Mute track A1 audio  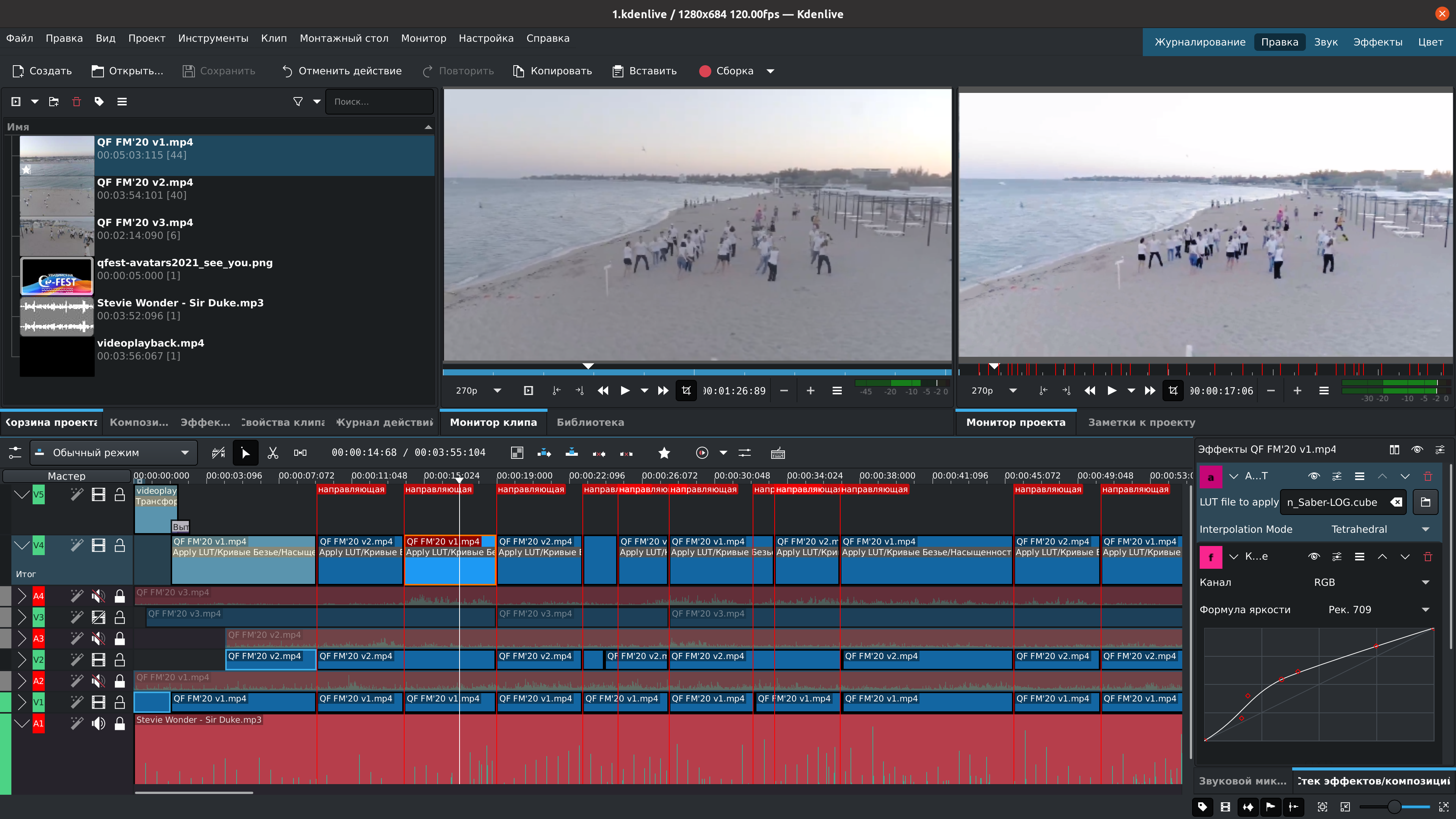tap(98, 723)
